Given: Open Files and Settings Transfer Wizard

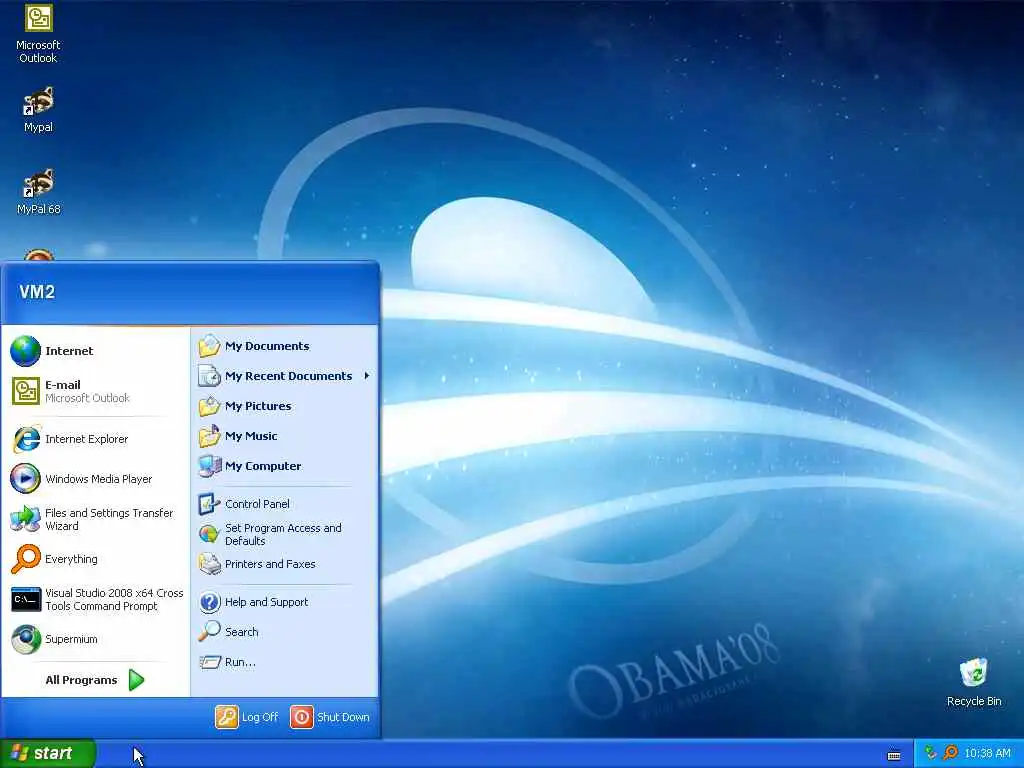Looking at the screenshot, I should tap(95, 519).
